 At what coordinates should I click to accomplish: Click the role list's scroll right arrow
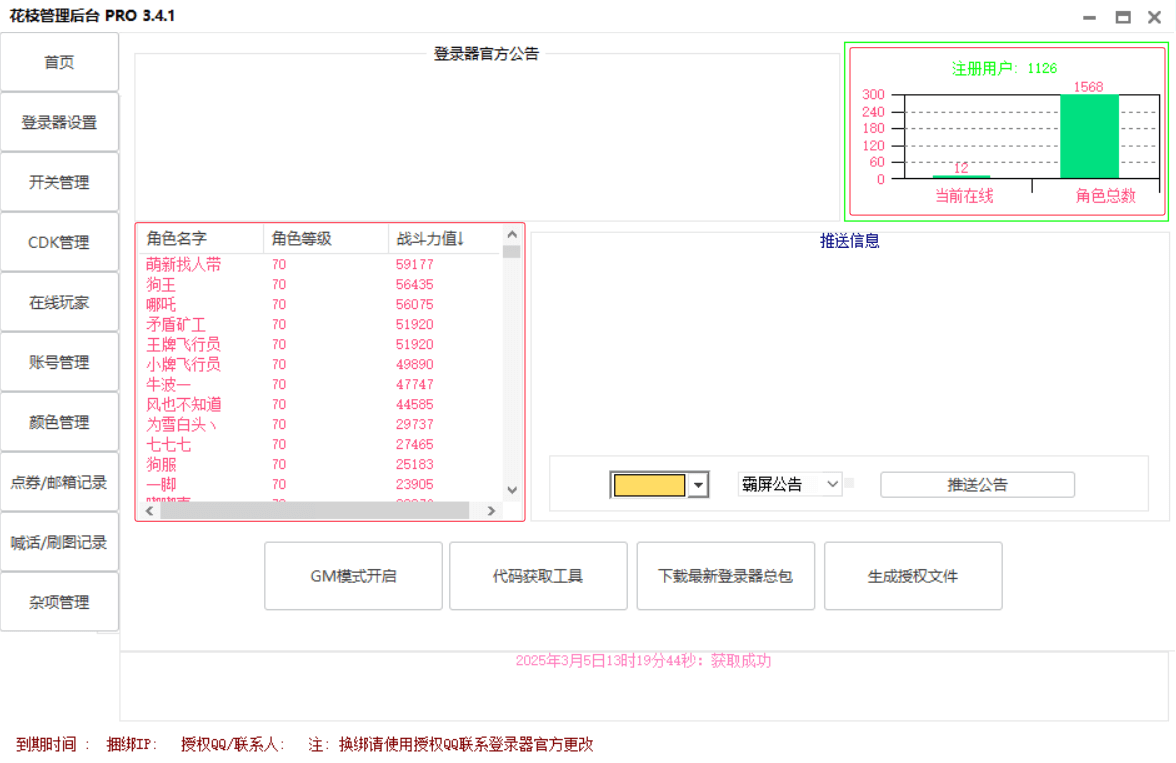(x=491, y=511)
